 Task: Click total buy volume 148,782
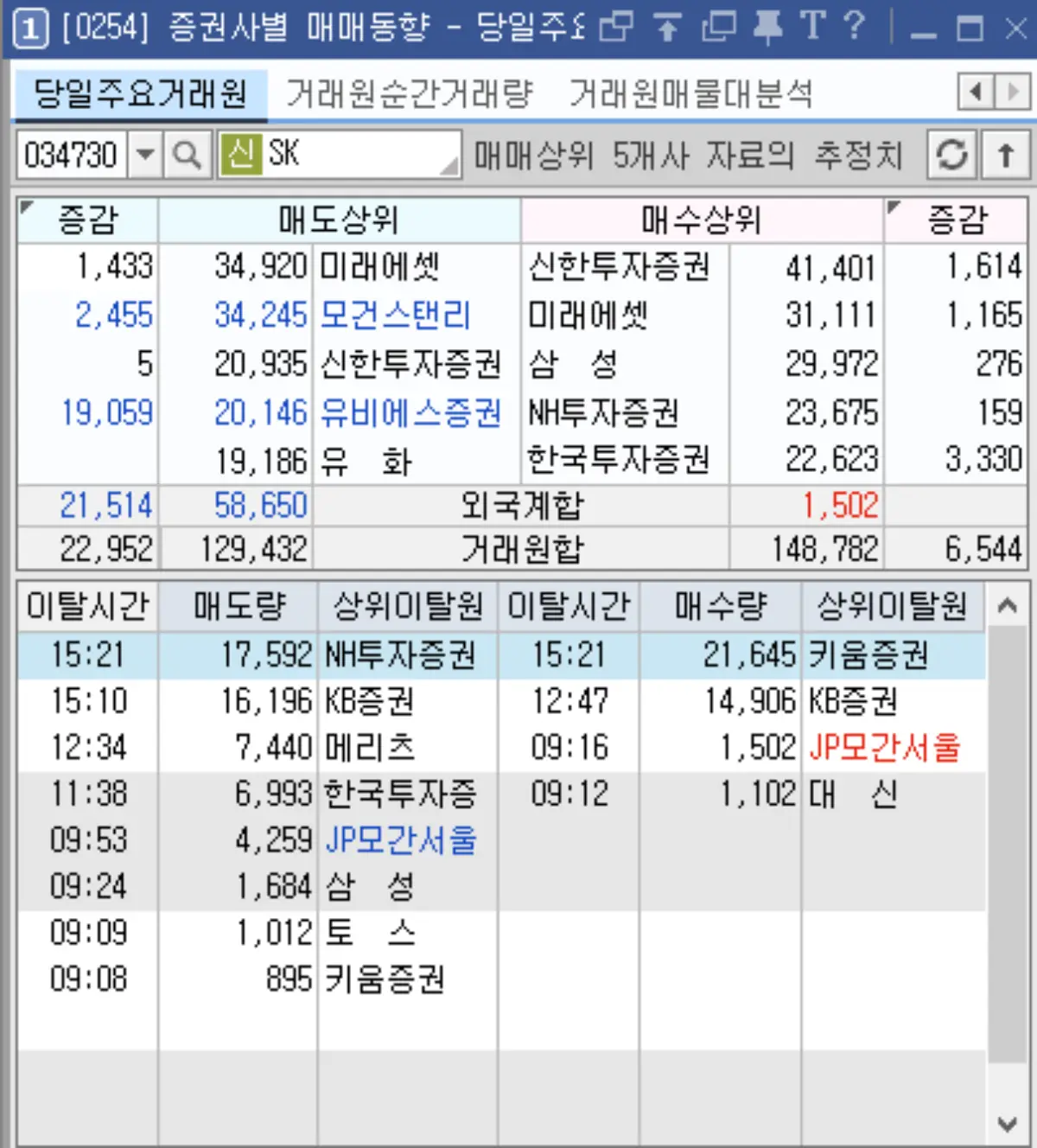pyautogui.click(x=825, y=549)
